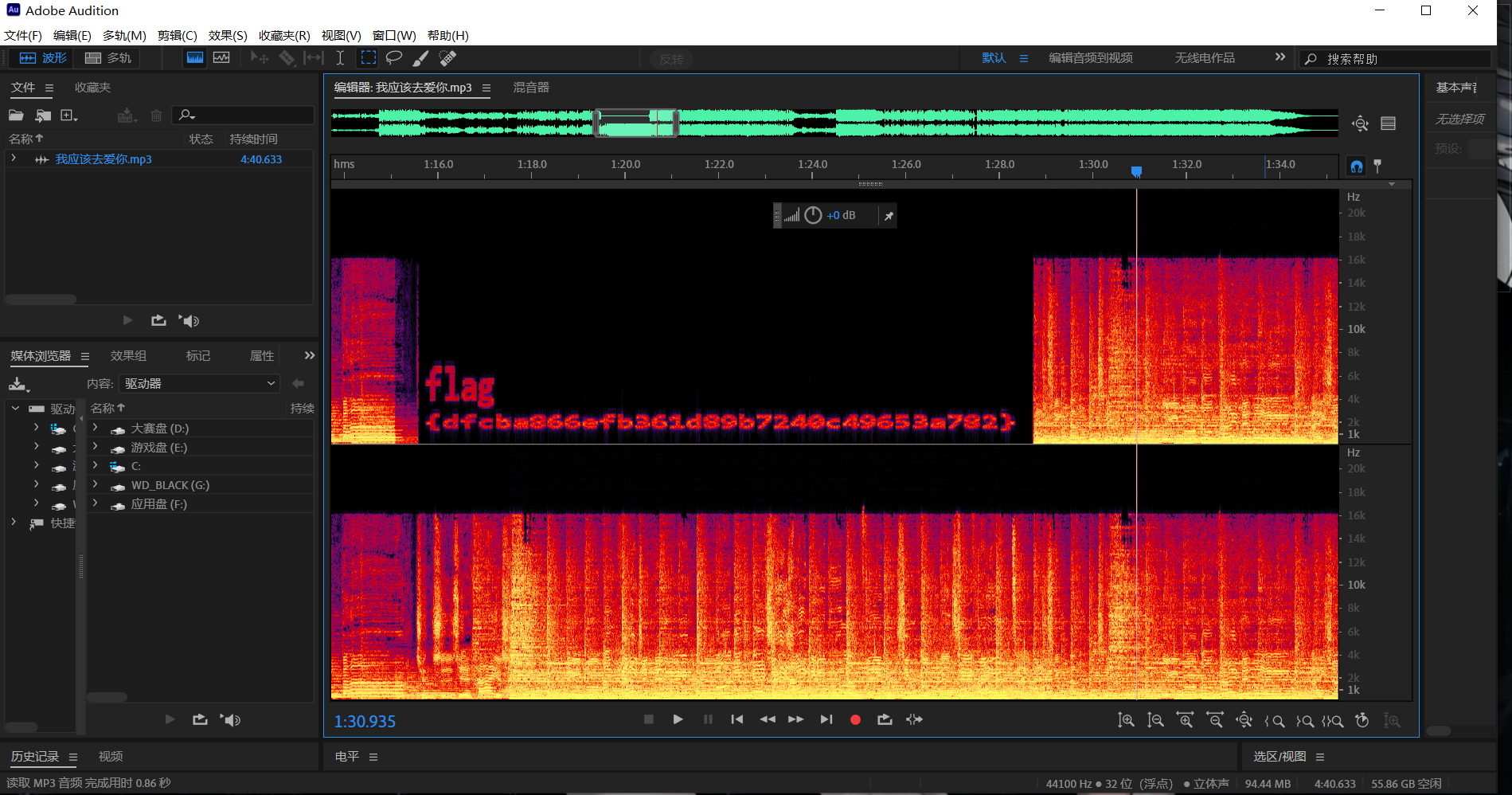Select the Lasso Selection tool
1512x795 pixels.
tap(394, 58)
